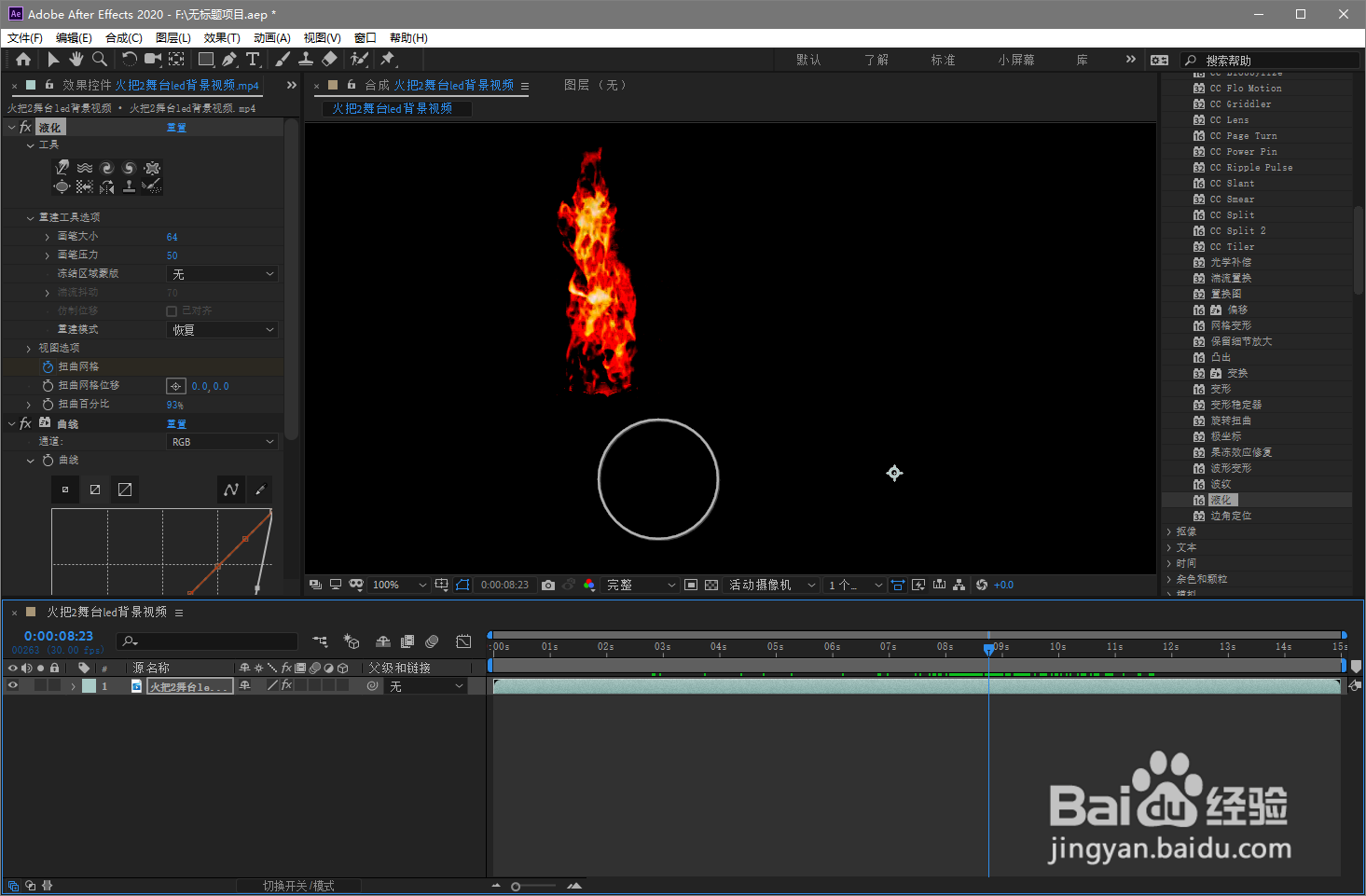The width and height of the screenshot is (1366, 896).
Task: Select the Zoom magnifier tool
Action: click(x=99, y=59)
